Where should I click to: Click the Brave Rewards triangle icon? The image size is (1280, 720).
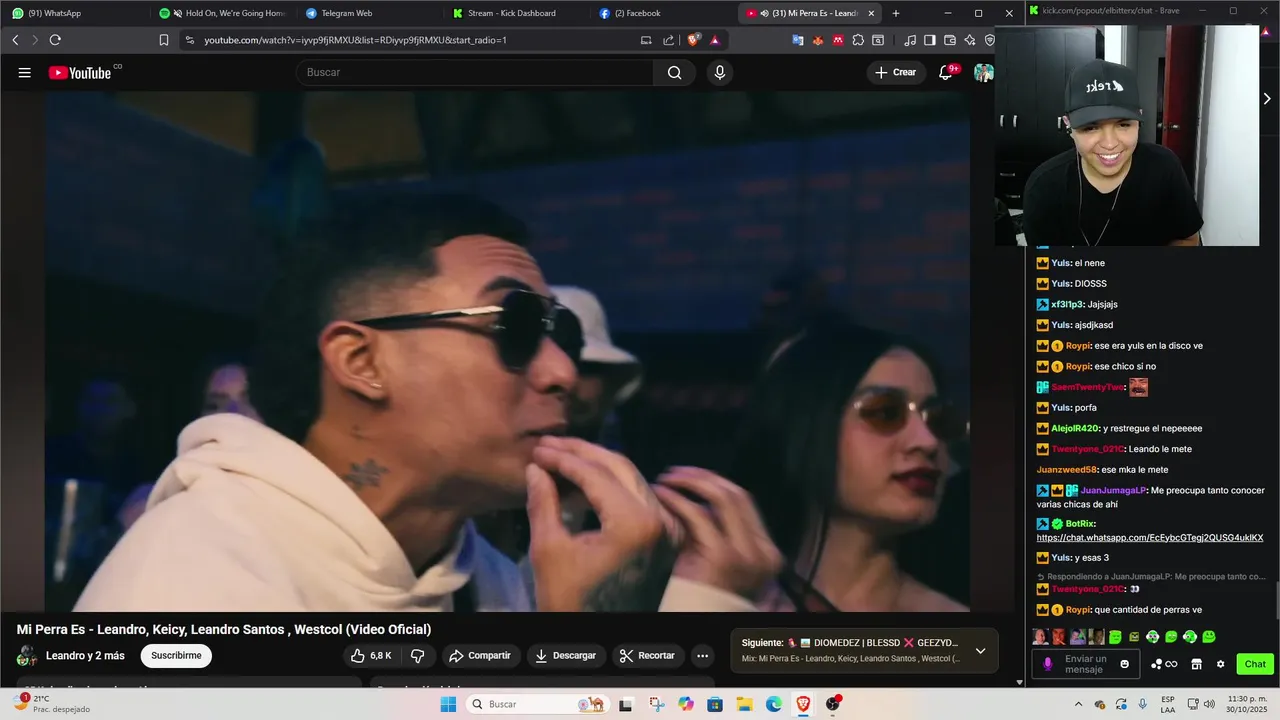[714, 40]
